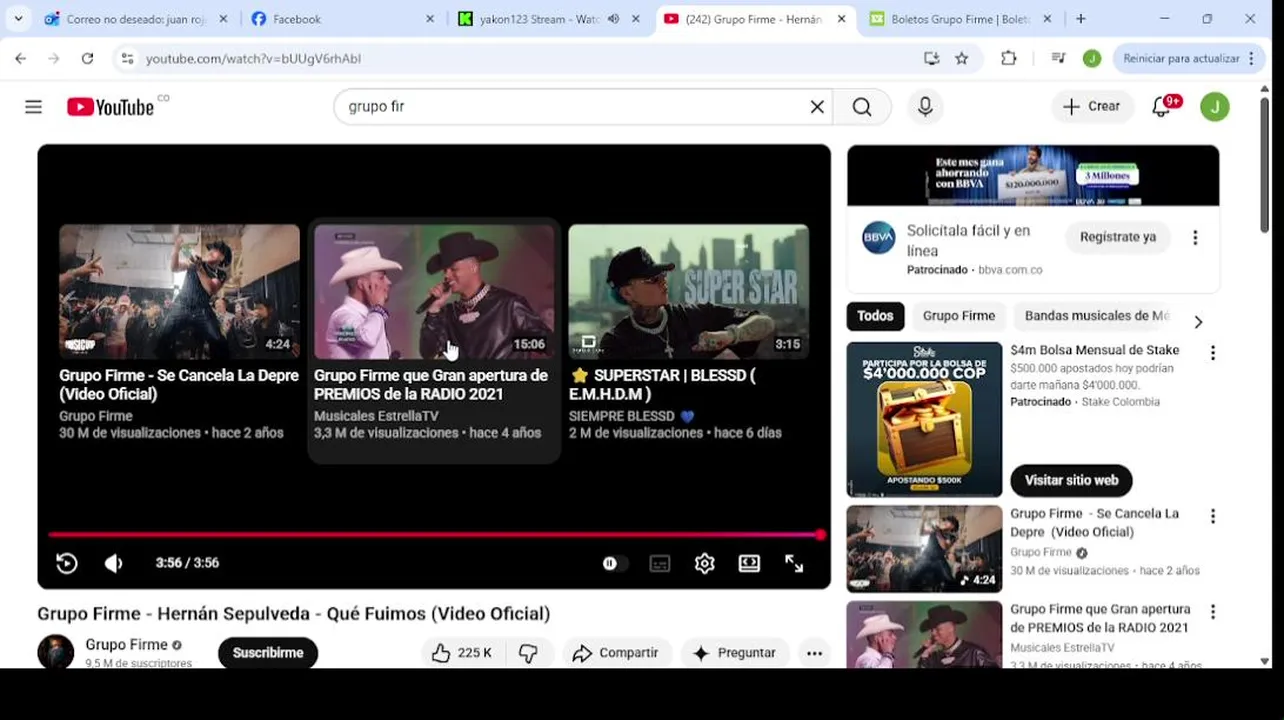Bookmark this page with the star
The width and height of the screenshot is (1284, 720).
coord(962,58)
